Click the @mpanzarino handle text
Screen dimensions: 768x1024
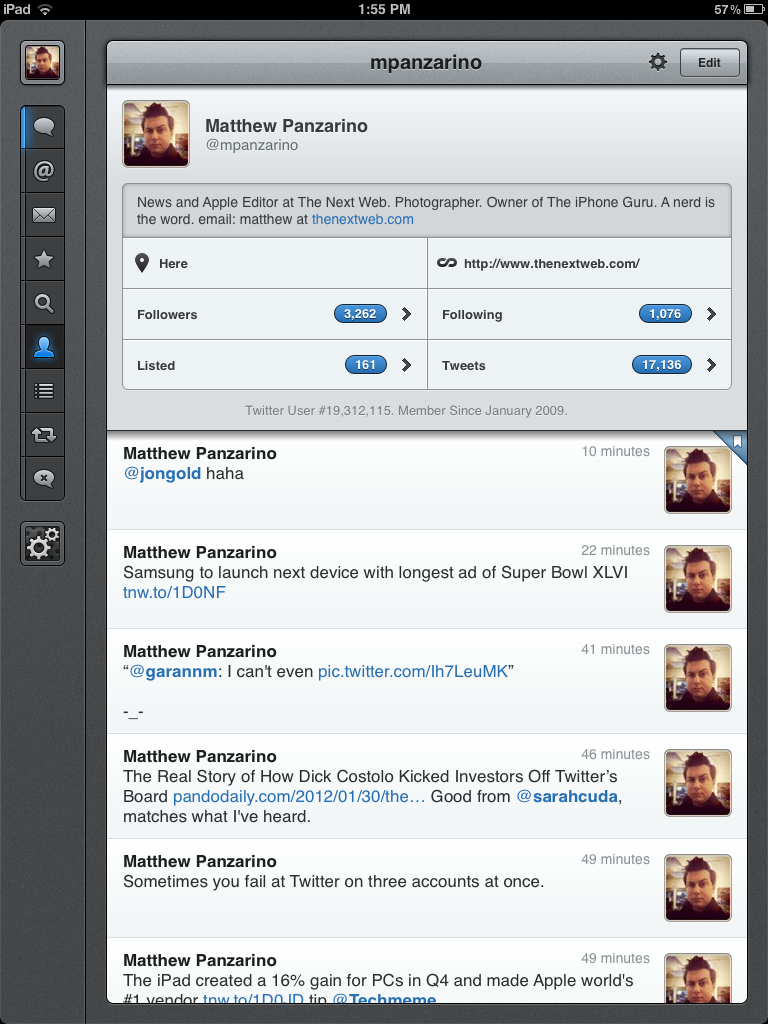point(251,145)
